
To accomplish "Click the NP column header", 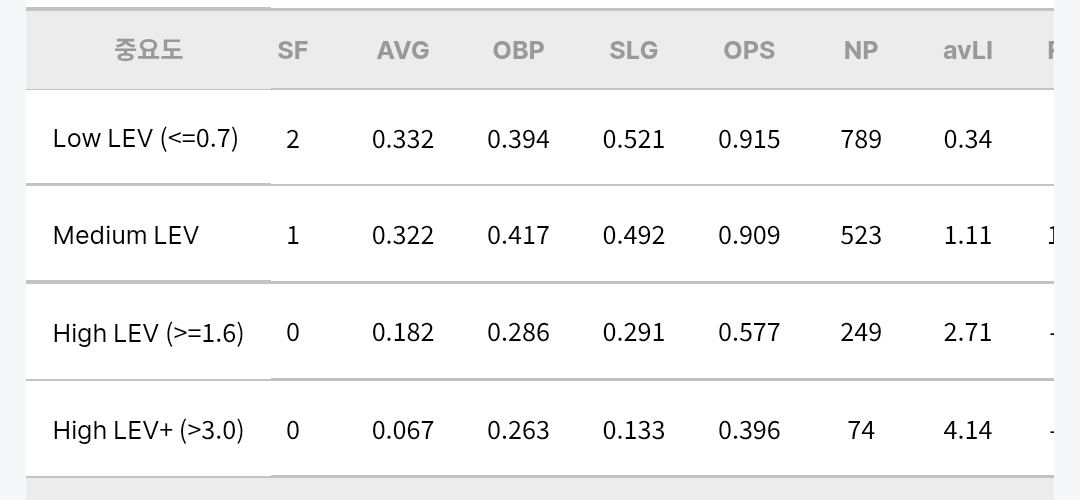I will [x=861, y=50].
